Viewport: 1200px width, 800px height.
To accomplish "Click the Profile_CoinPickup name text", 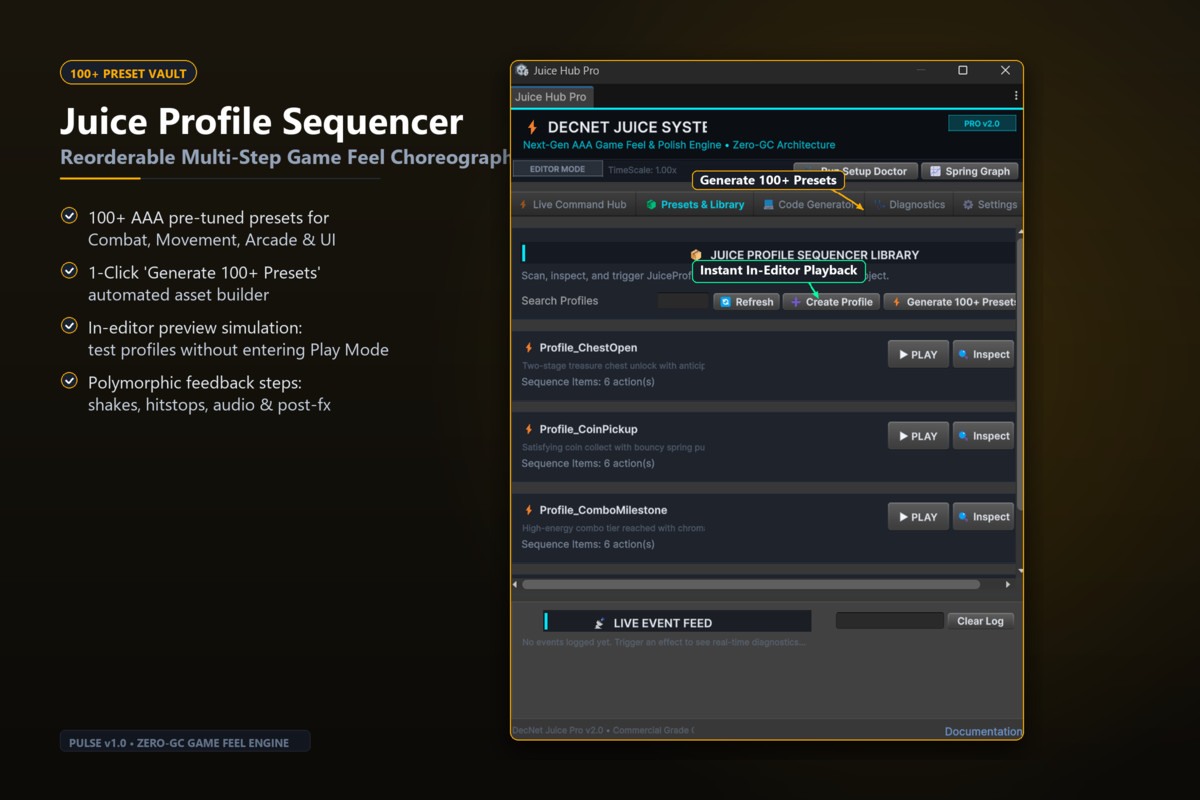I will tap(588, 429).
